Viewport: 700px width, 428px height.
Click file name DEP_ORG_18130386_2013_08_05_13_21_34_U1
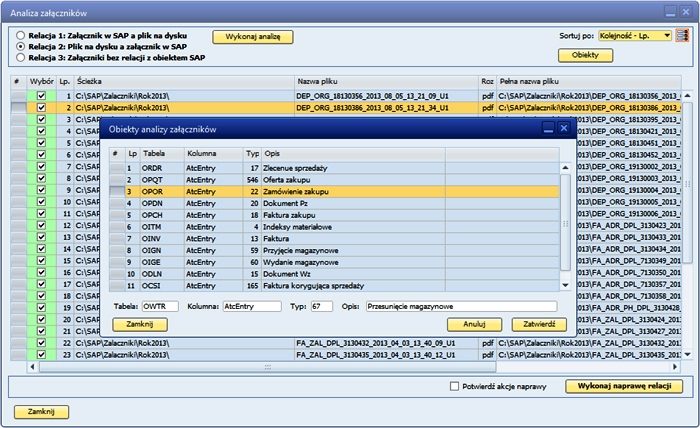pyautogui.click(x=372, y=108)
